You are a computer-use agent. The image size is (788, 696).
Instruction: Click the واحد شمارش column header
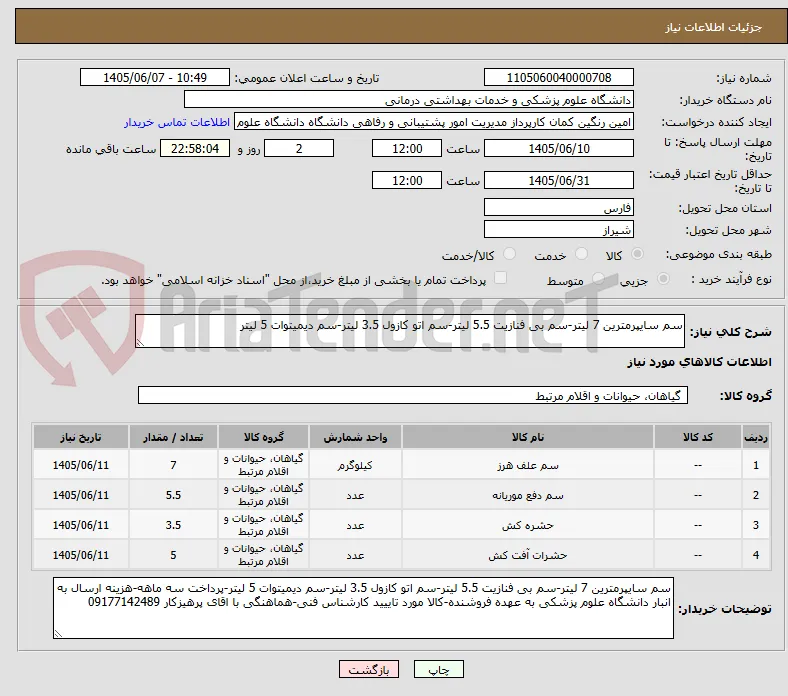(x=355, y=437)
